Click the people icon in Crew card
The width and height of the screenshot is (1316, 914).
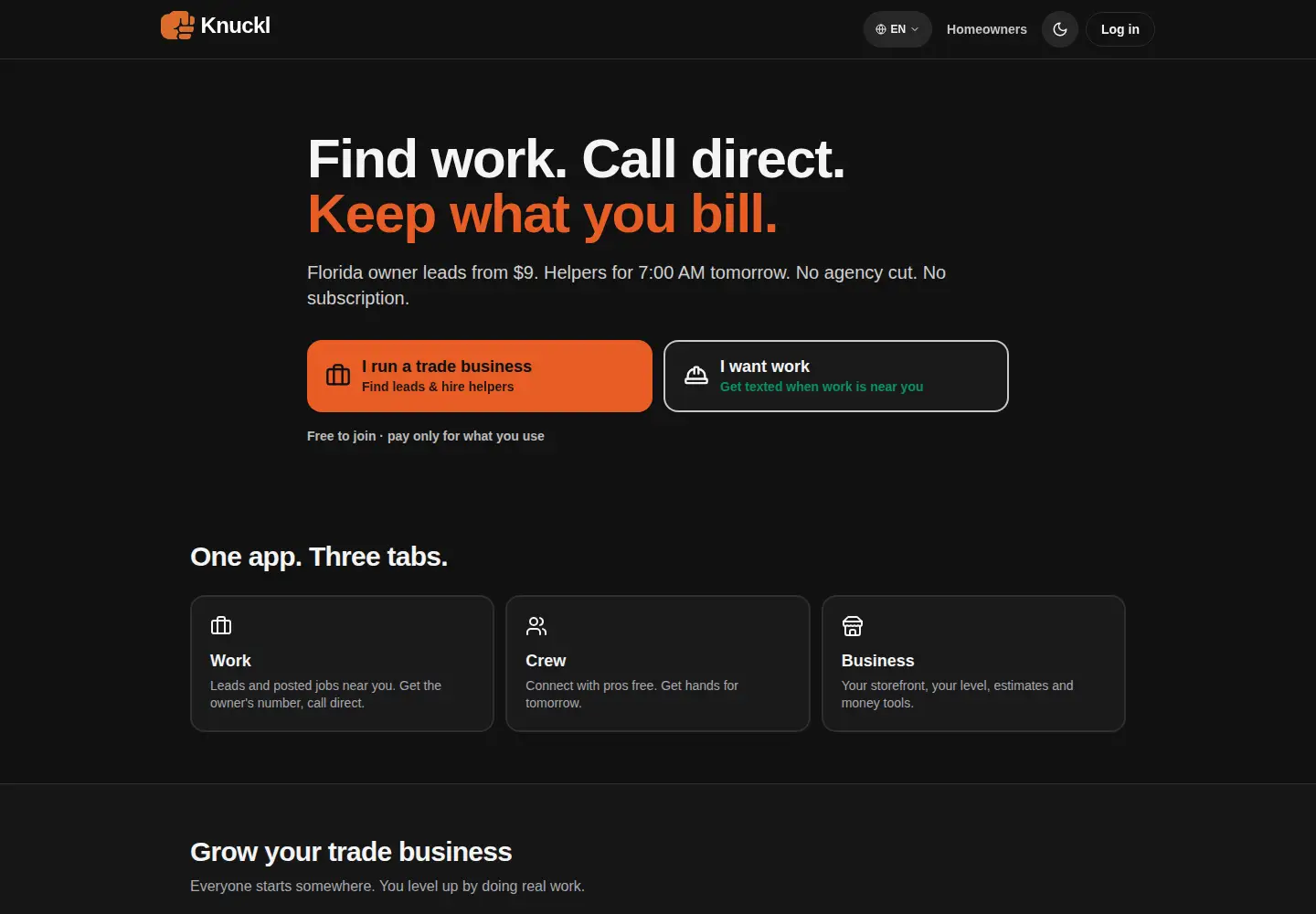coord(536,626)
